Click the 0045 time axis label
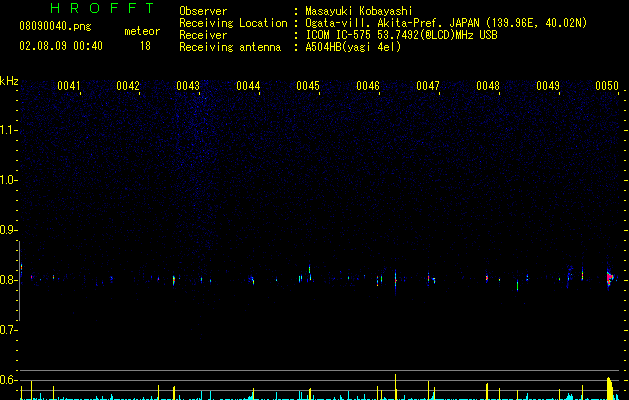This screenshot has height=400, width=629. pos(308,86)
